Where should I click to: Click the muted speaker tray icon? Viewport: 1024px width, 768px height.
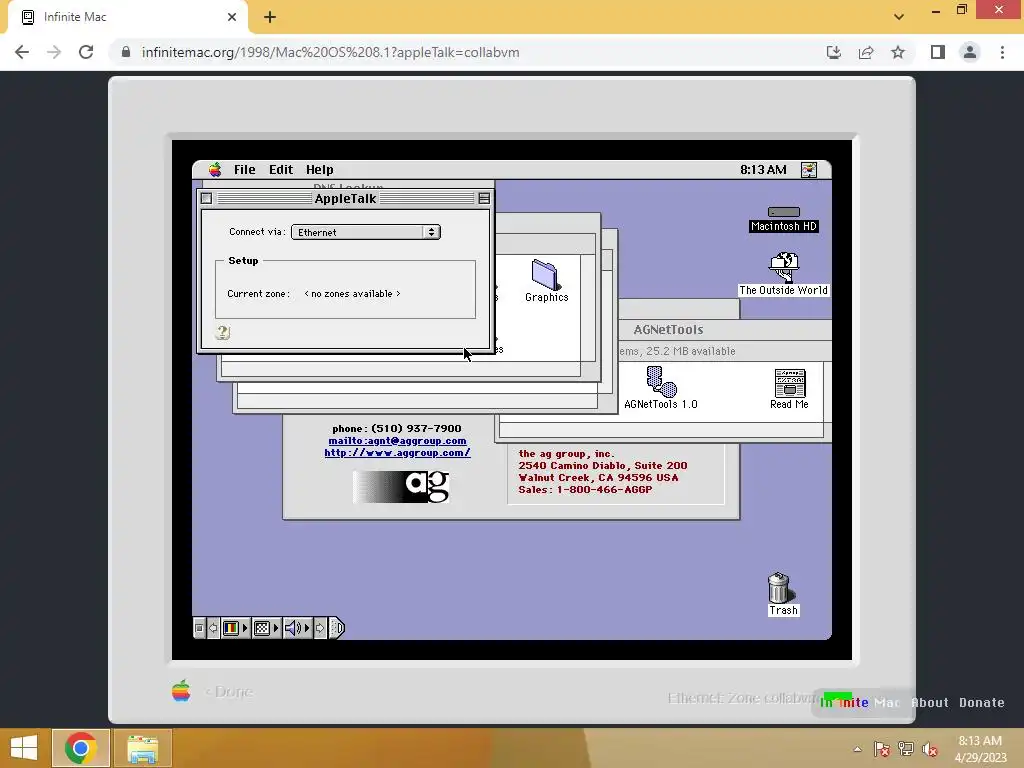click(930, 749)
